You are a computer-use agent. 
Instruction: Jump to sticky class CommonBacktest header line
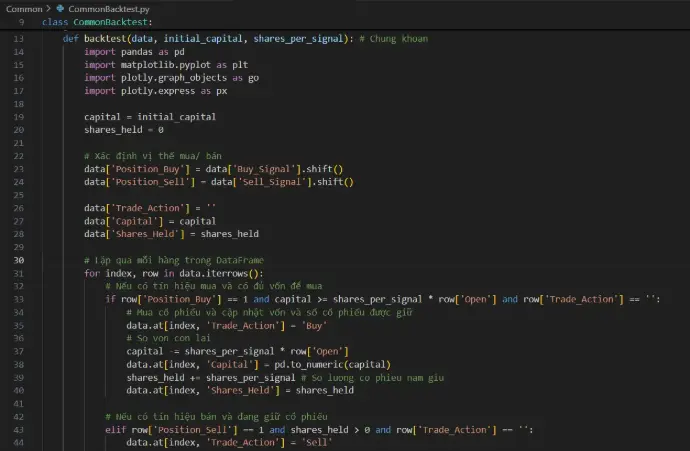[98, 21]
